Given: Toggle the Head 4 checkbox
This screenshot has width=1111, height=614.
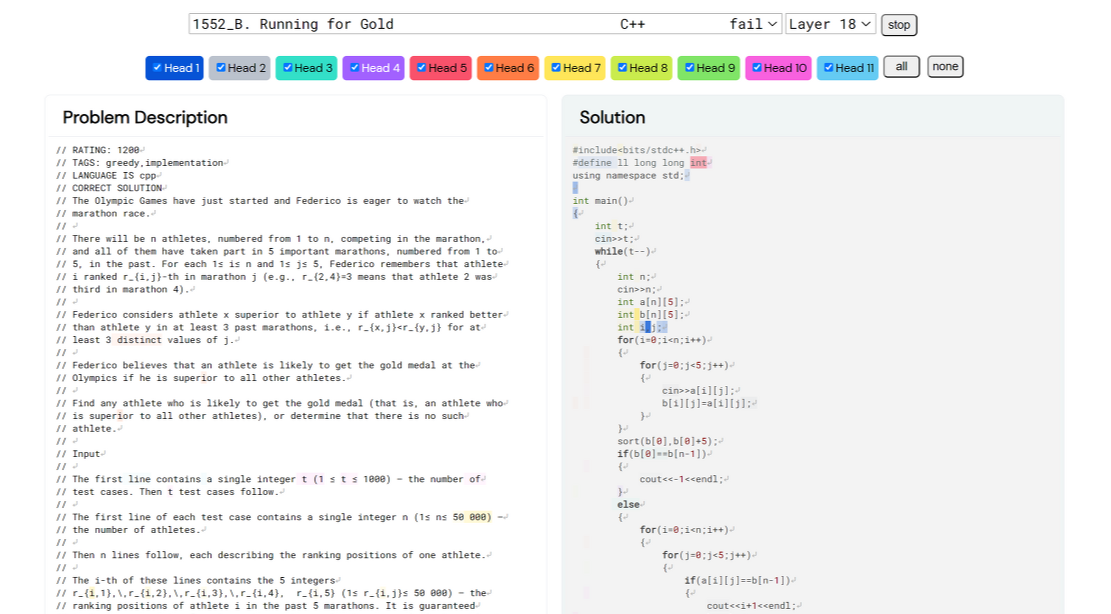Looking at the screenshot, I should click(x=354, y=68).
